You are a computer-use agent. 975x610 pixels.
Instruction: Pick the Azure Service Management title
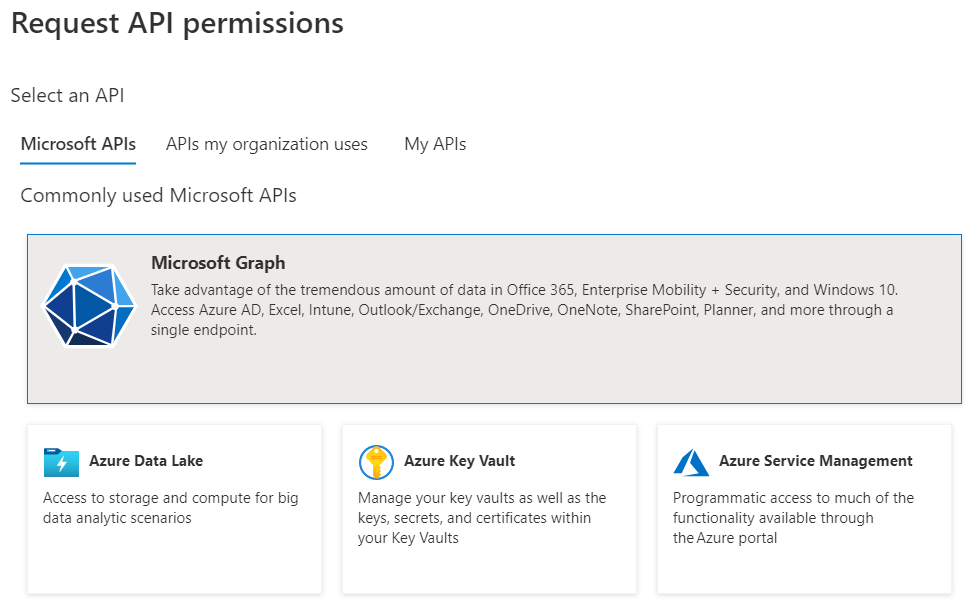tap(816, 461)
